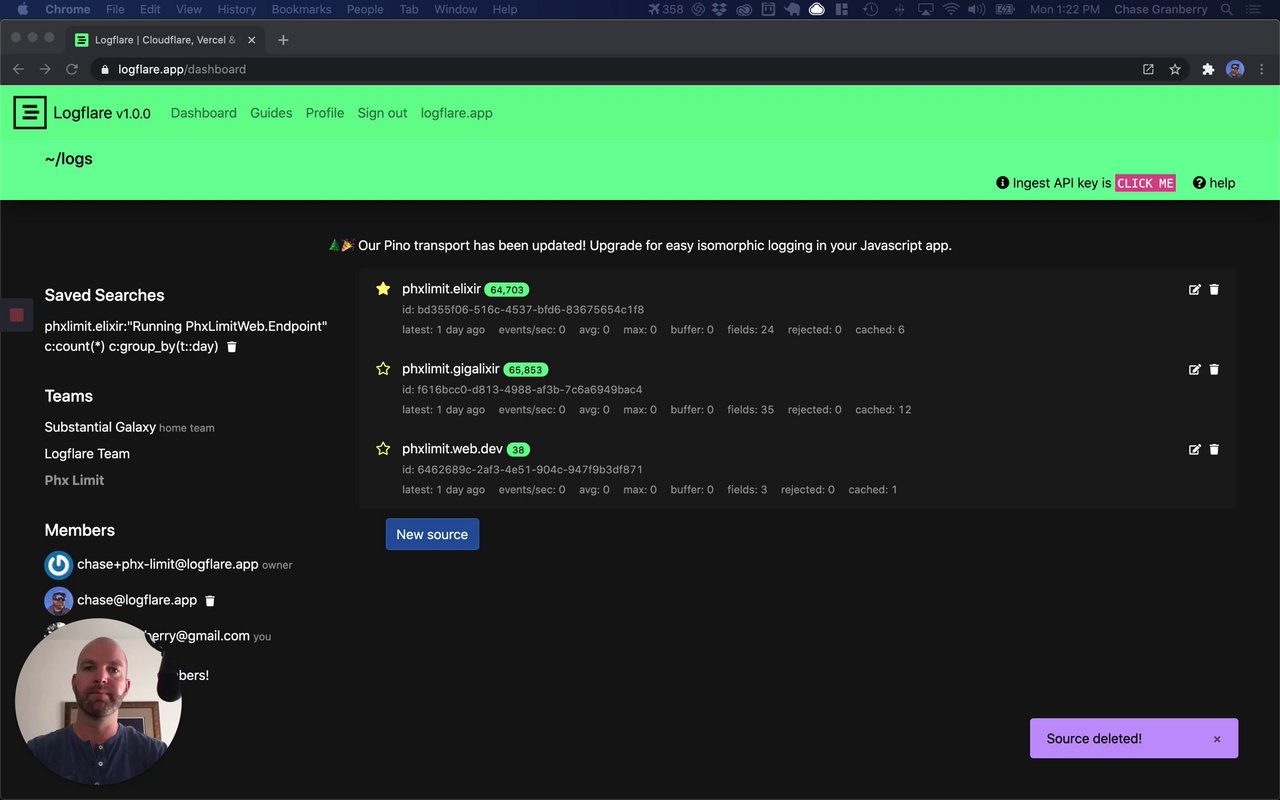1280x800 pixels.
Task: Click id bd355f06-516c-4537-bfd6-83675654c1f8
Action: pyautogui.click(x=523, y=310)
